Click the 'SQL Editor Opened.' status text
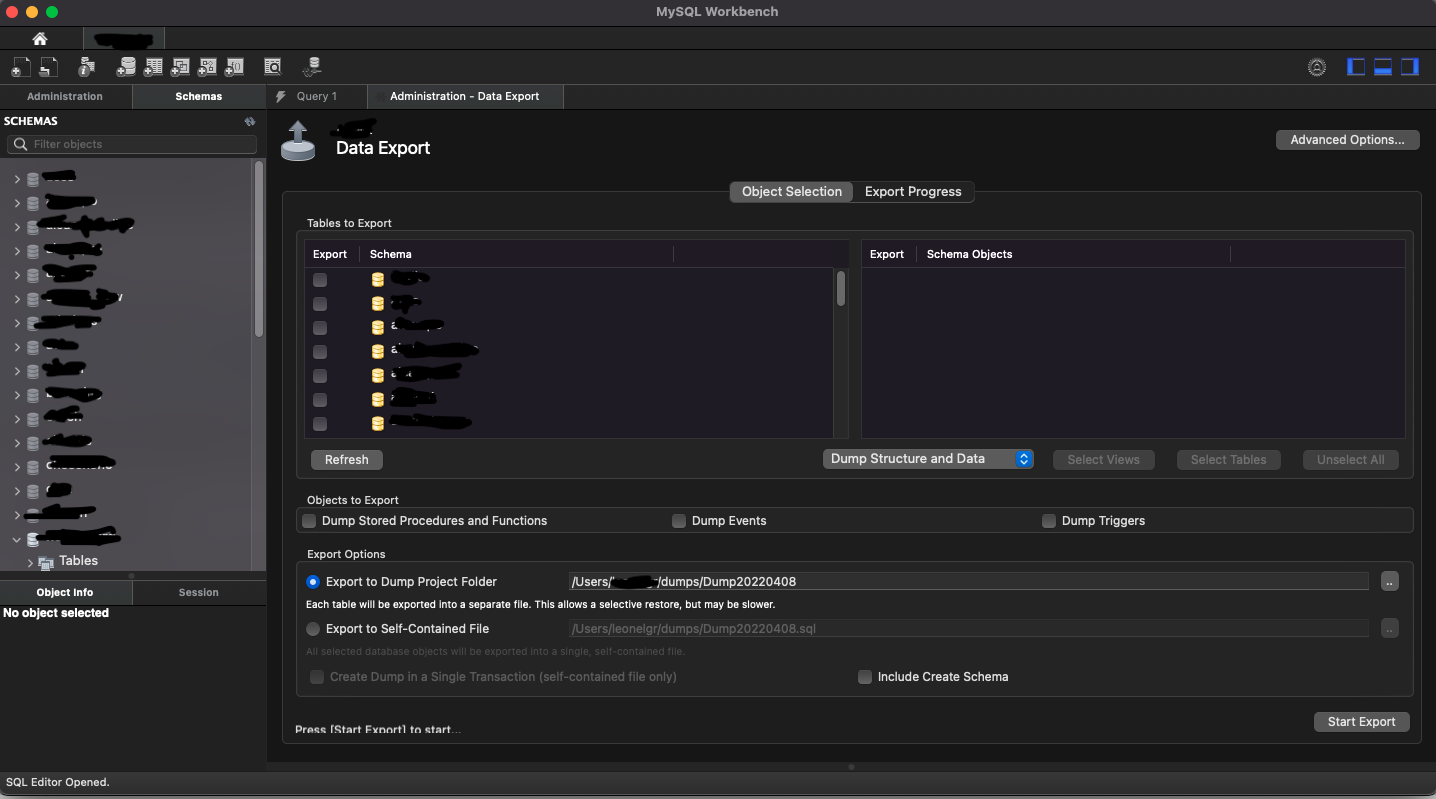The image size is (1436, 799). (57, 782)
